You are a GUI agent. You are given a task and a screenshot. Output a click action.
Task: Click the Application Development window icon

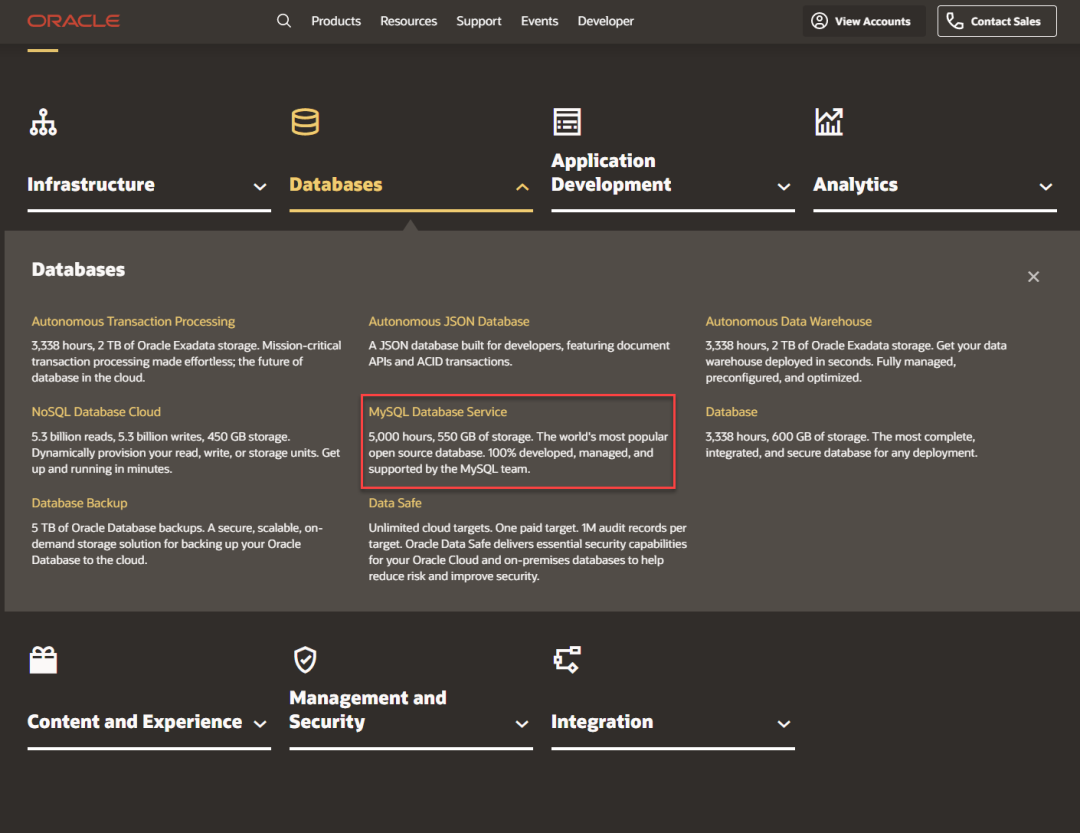[x=567, y=122]
